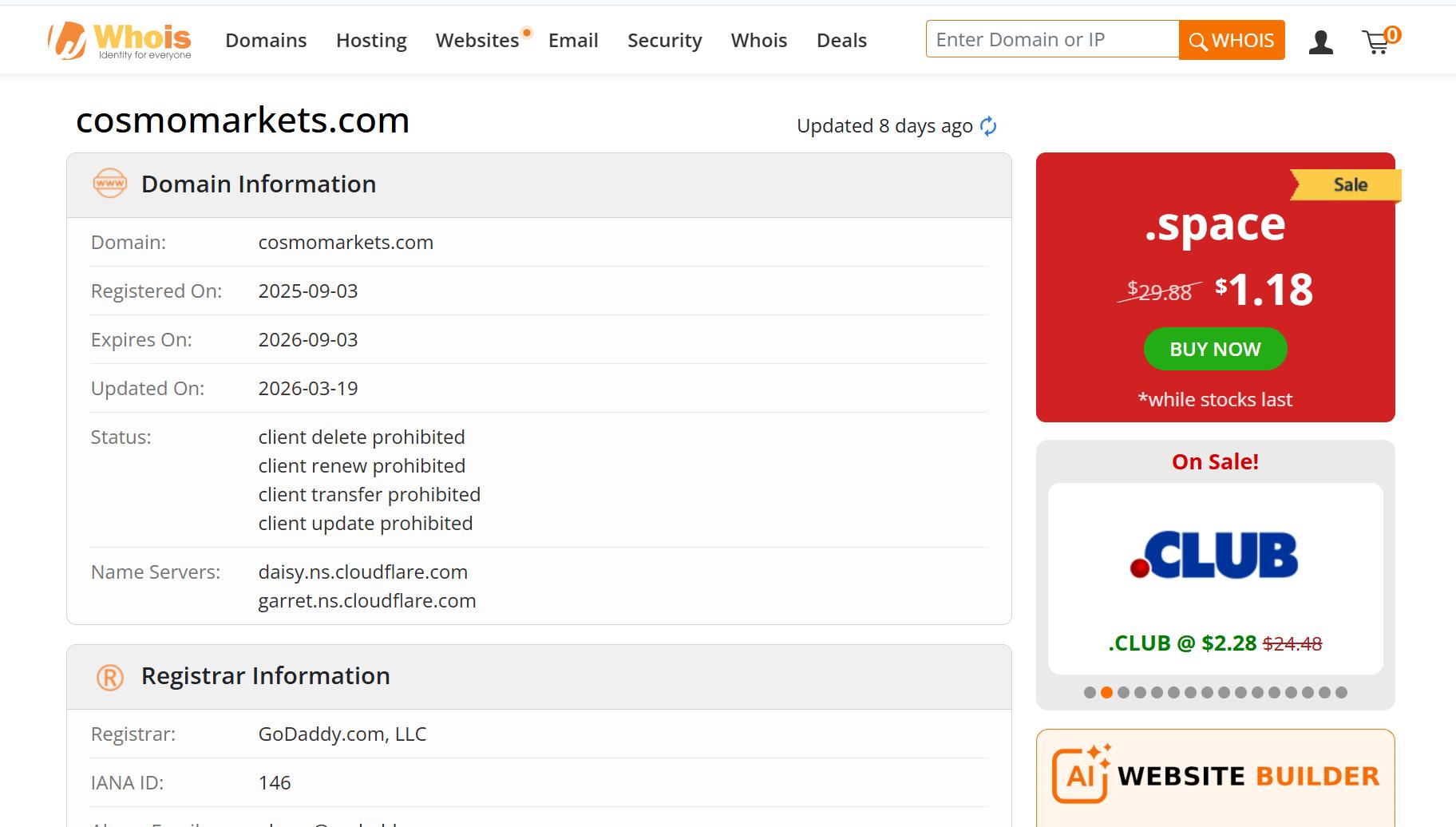The width and height of the screenshot is (1456, 827).
Task: Click the Sale ribbon on .space ad
Action: pos(1347,185)
